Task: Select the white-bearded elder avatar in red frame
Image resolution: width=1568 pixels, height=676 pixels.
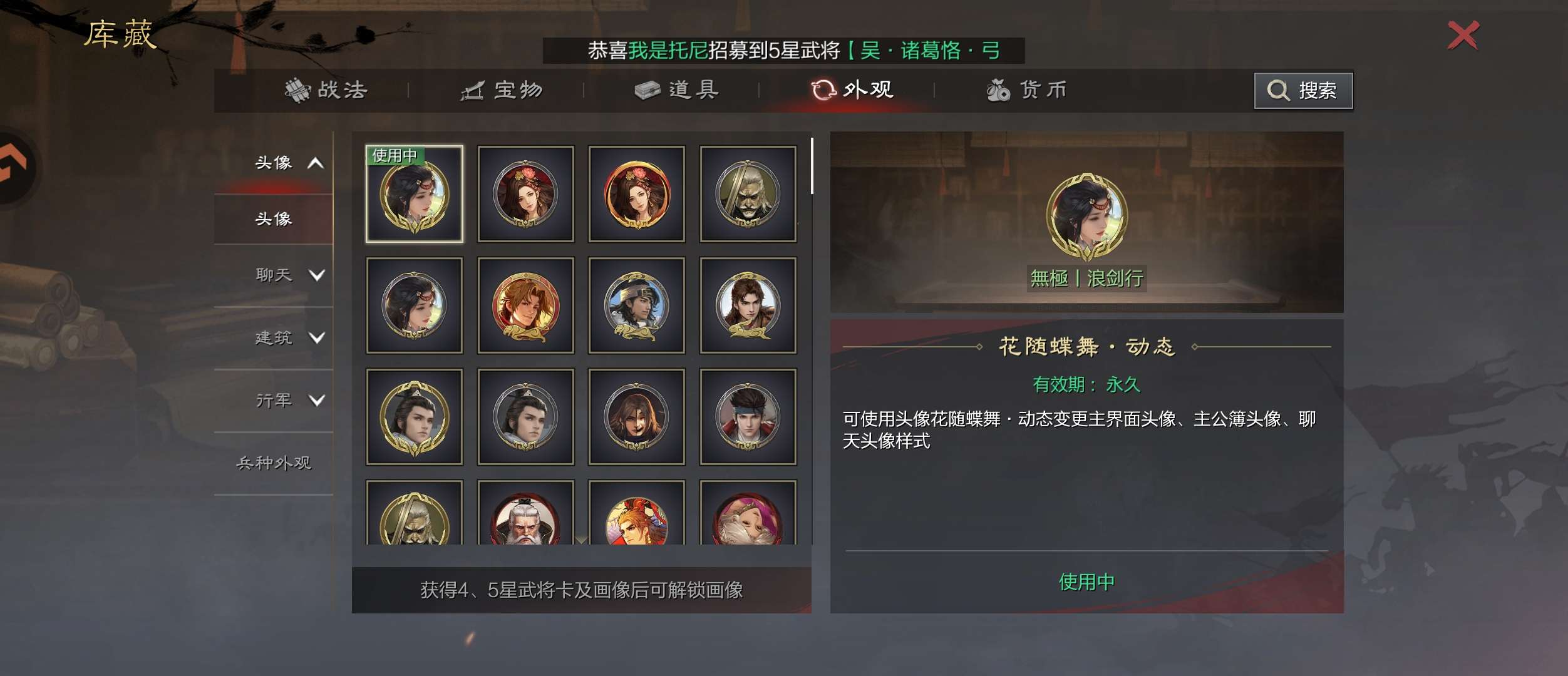Action: (525, 512)
